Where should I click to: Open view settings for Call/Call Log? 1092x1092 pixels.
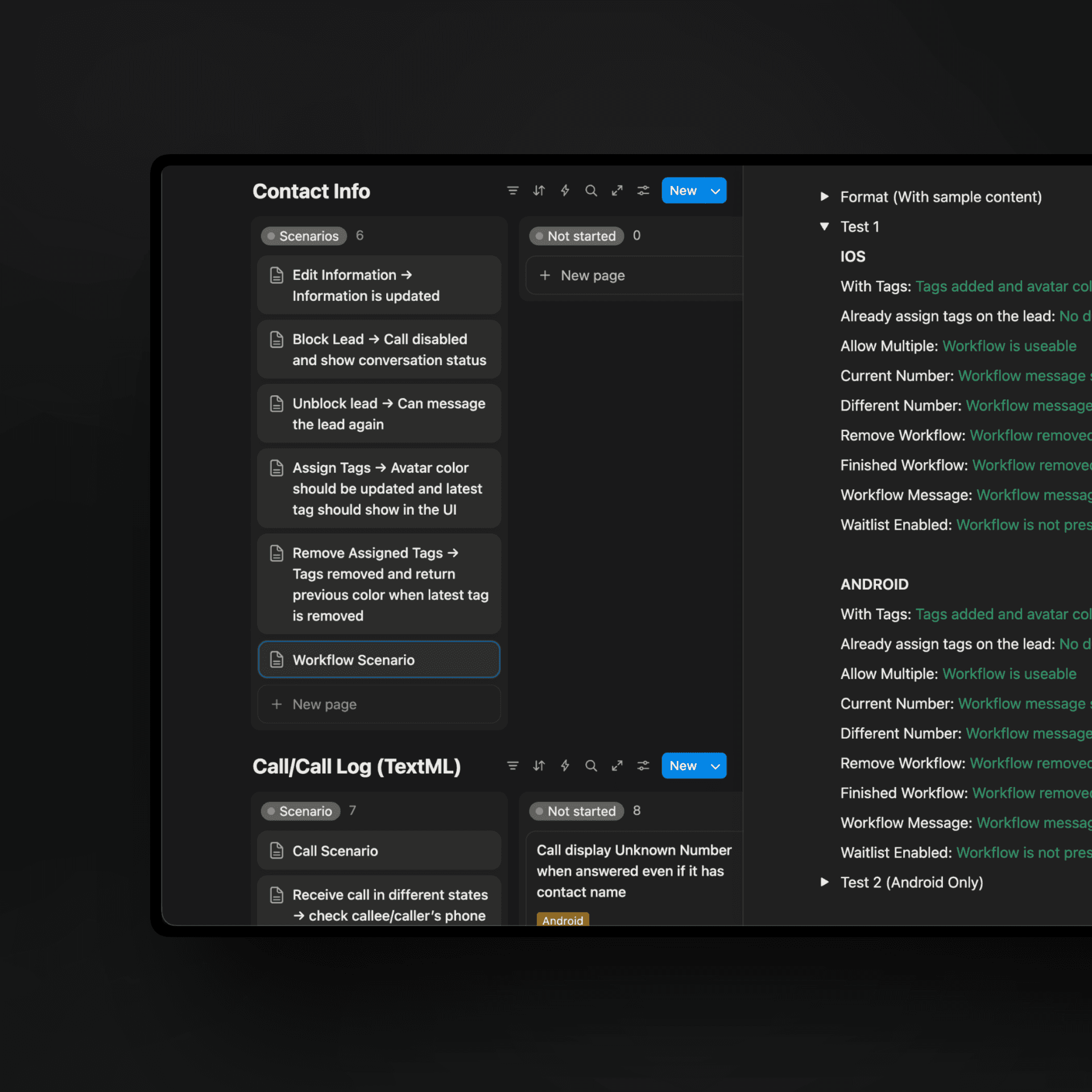pyautogui.click(x=643, y=766)
